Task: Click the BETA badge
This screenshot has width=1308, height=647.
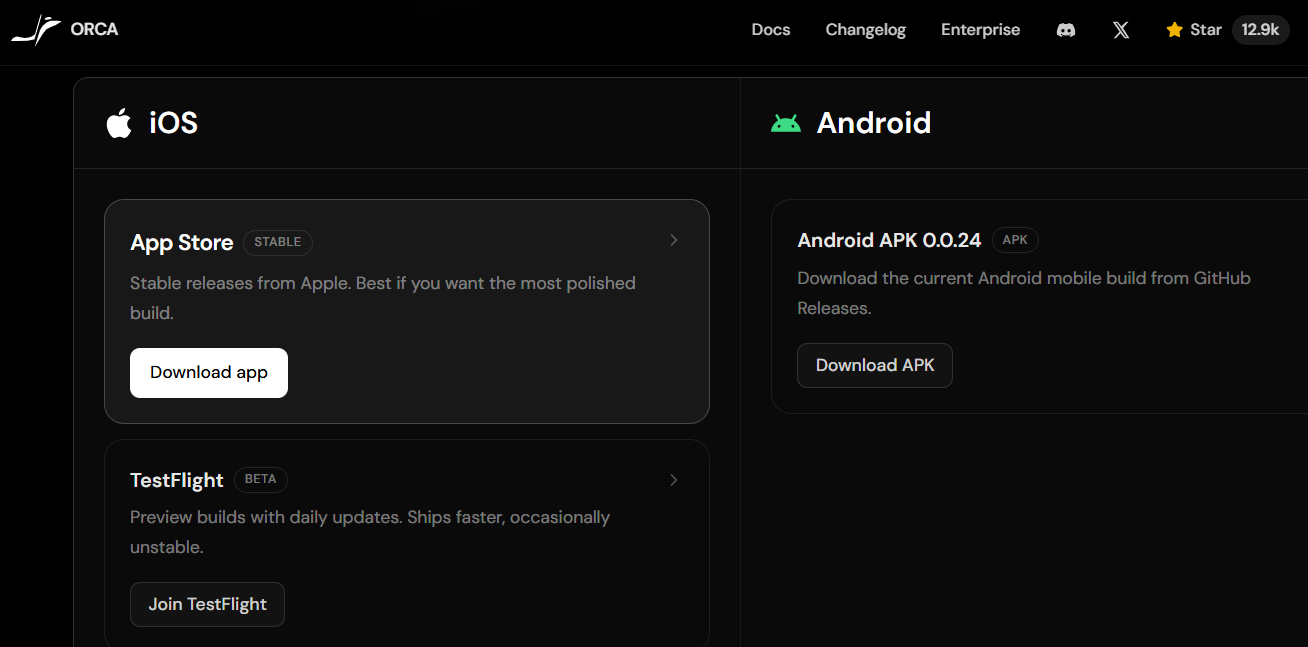Action: [x=261, y=480]
